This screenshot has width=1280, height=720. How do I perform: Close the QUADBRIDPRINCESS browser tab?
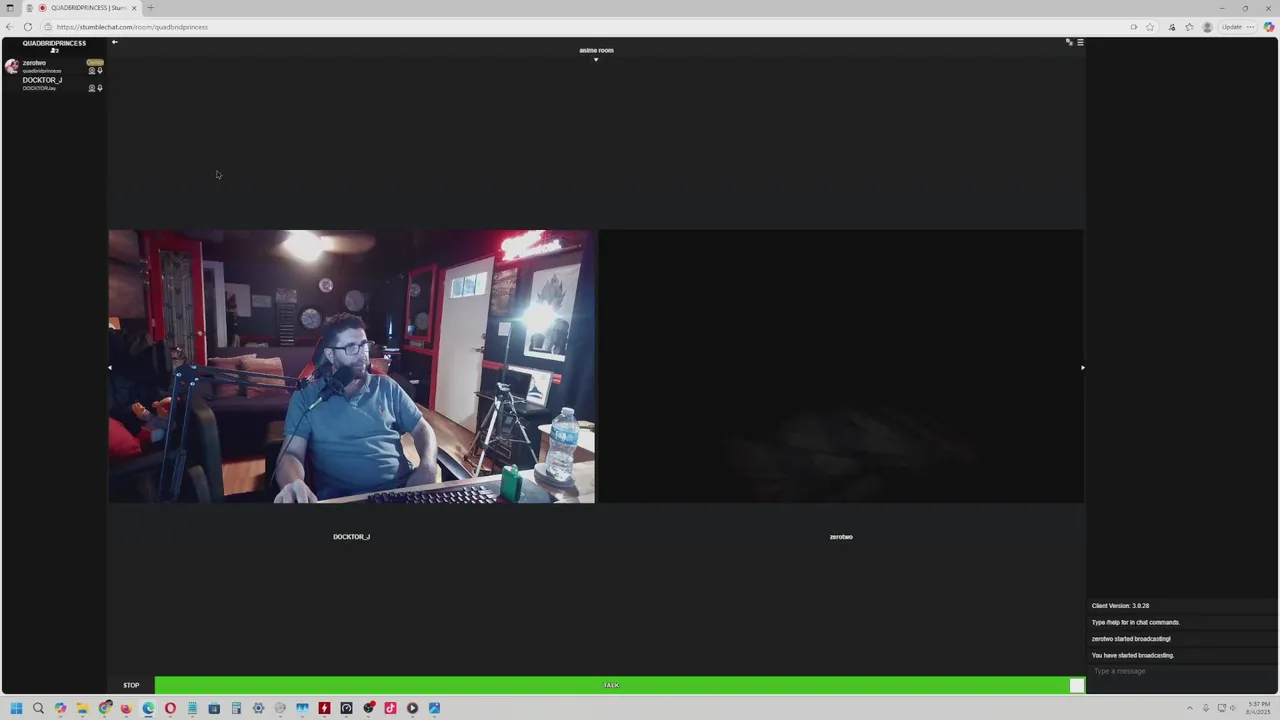(x=134, y=8)
